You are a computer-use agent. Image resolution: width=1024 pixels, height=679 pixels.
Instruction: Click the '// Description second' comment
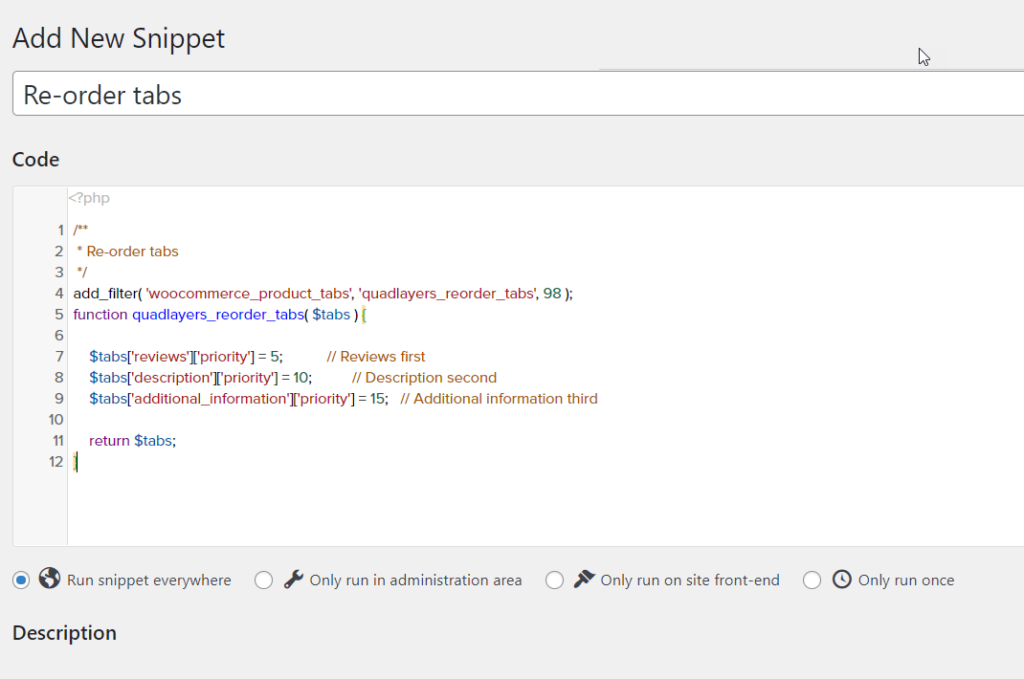coord(424,377)
